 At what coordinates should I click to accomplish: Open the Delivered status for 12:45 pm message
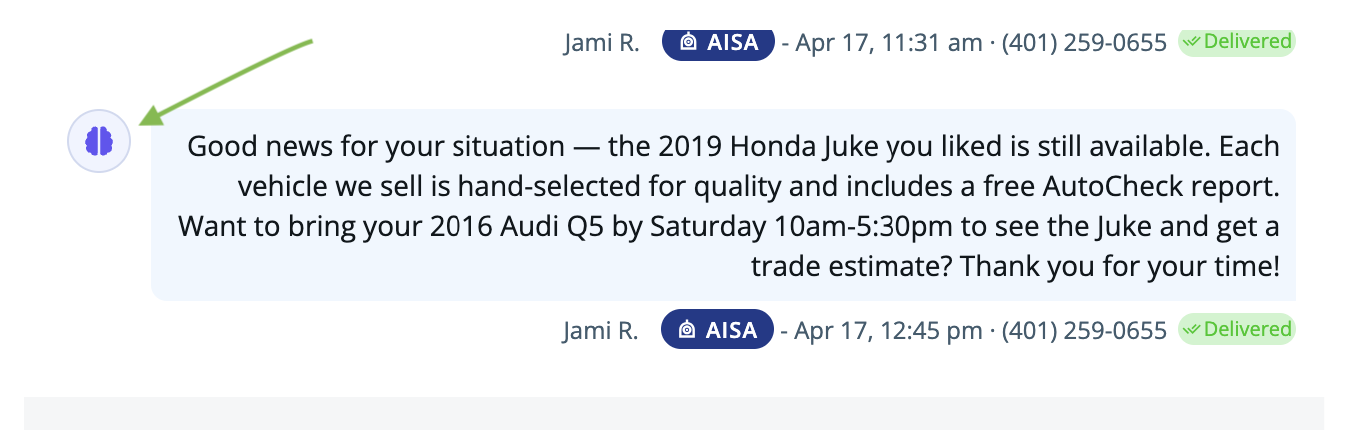[x=1237, y=328]
